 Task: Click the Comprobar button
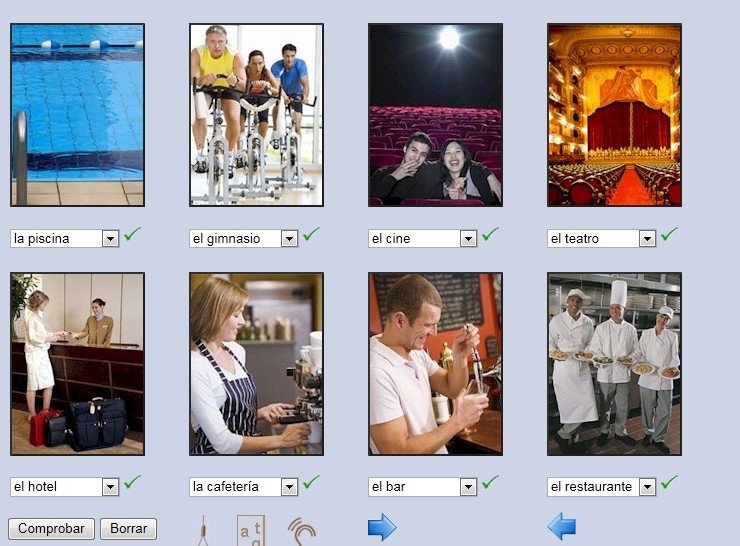(x=51, y=528)
